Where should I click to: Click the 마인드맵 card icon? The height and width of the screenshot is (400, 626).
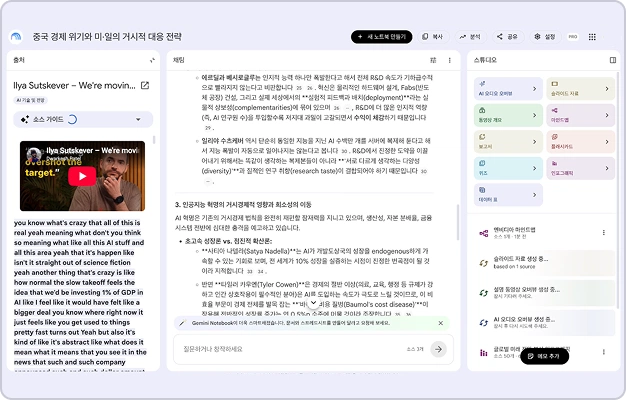(x=555, y=110)
